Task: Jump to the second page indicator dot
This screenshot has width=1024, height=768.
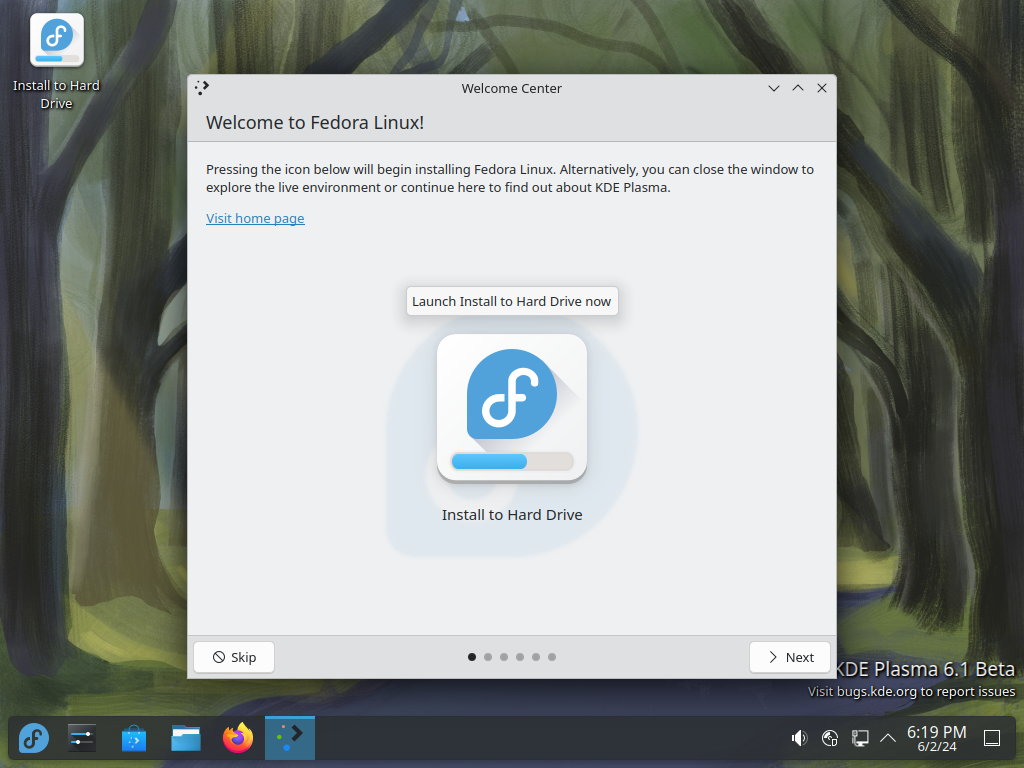Action: [x=488, y=657]
